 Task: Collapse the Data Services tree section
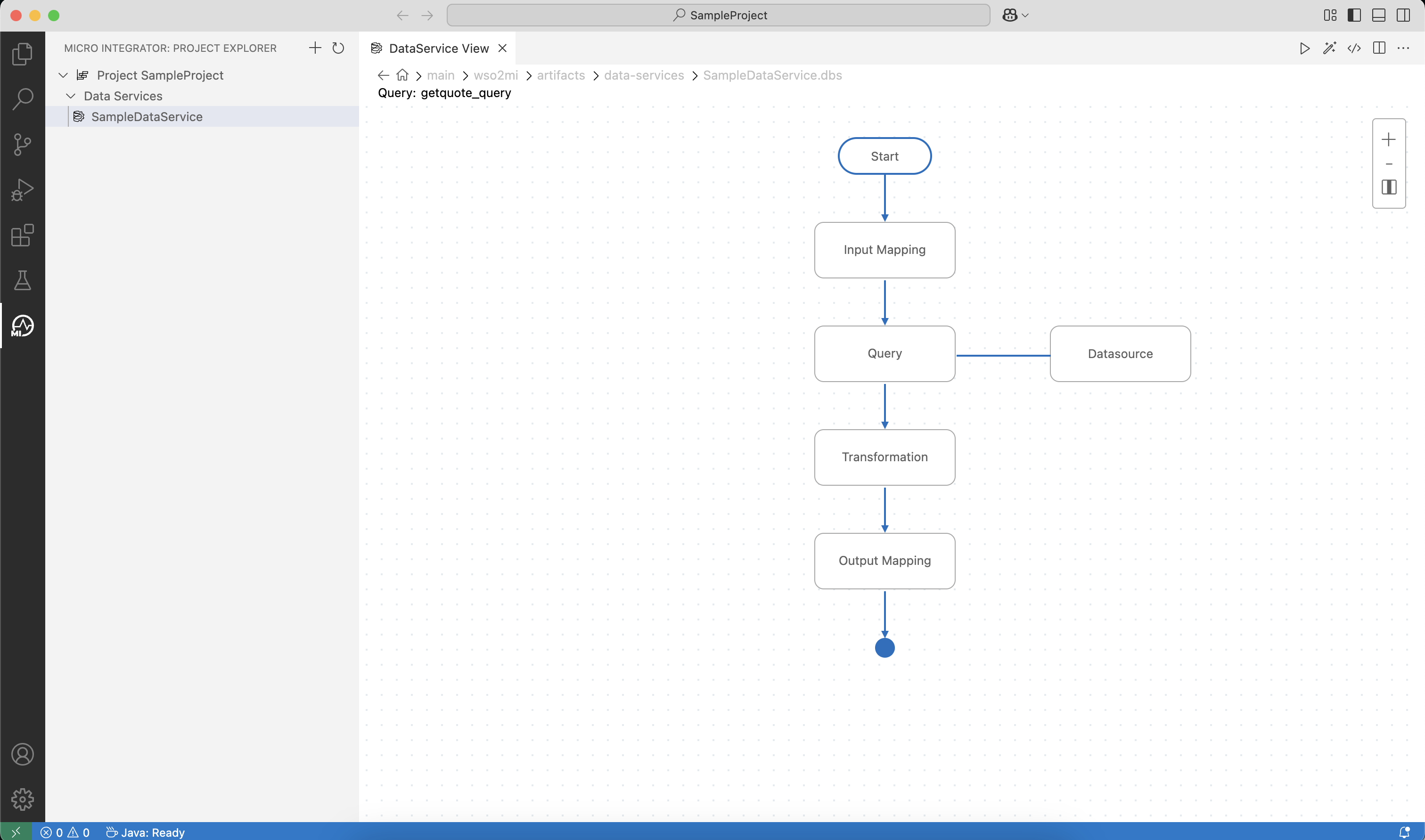[x=70, y=96]
